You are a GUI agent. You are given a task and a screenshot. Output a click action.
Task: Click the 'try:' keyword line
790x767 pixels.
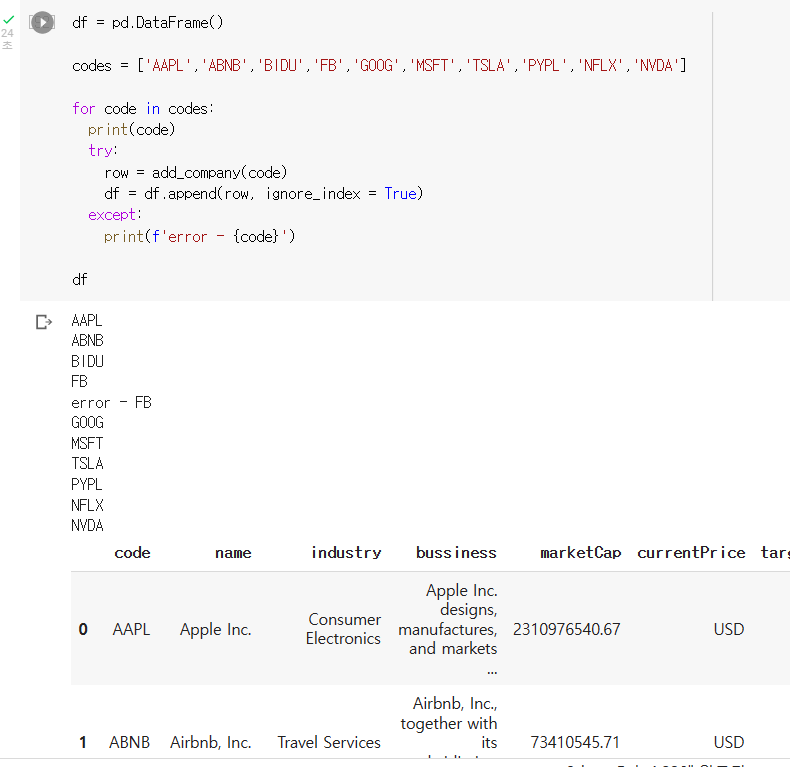pos(103,151)
